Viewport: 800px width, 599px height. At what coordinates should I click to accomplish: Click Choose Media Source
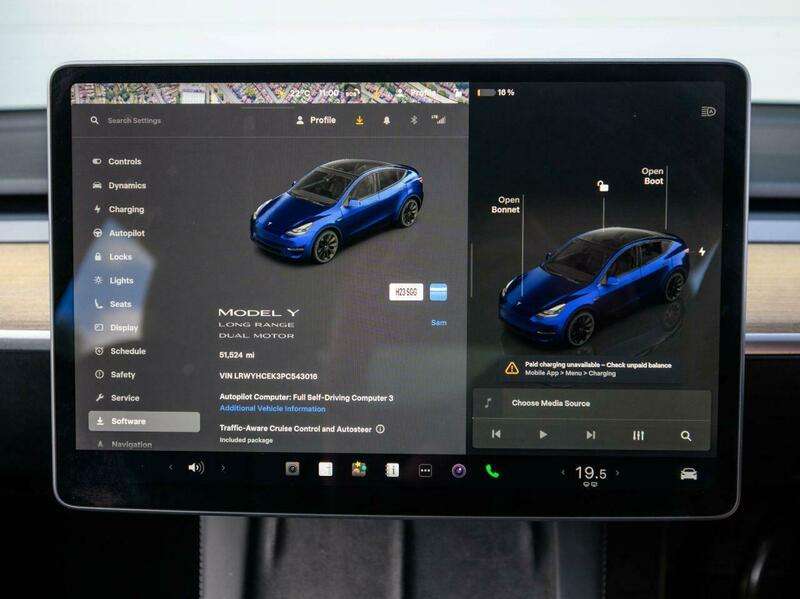pyautogui.click(x=551, y=403)
